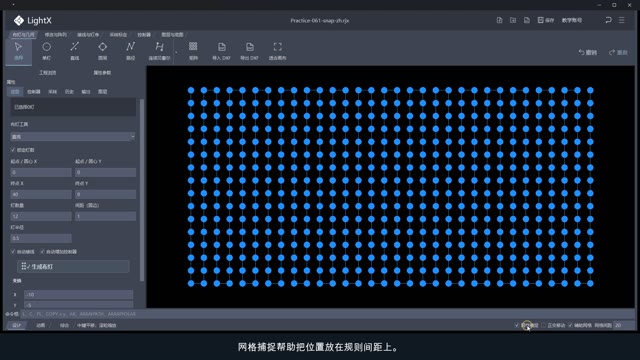Screen dimensions: 640x360
Task: Click the 教学账号 account button
Action: click(x=572, y=20)
